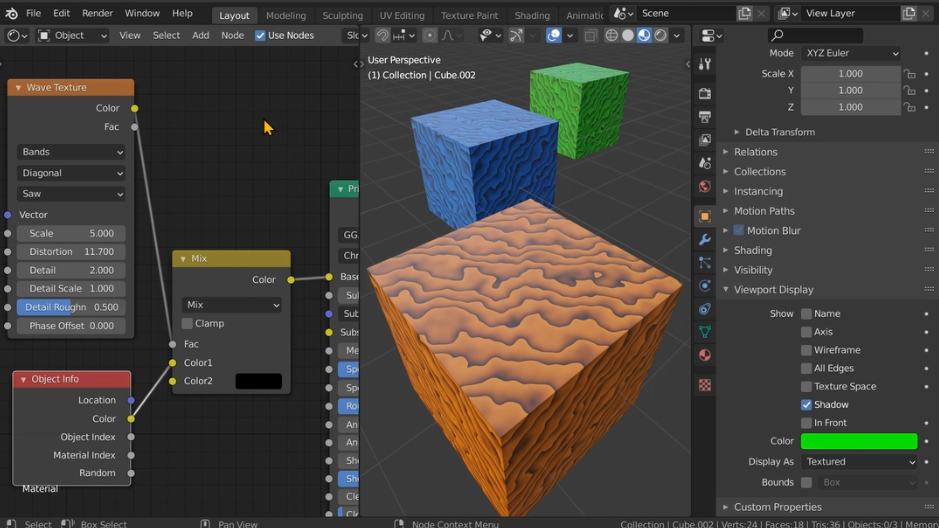Viewport: 939px width, 528px height.
Task: Open the Render properties tab
Action: click(x=705, y=93)
